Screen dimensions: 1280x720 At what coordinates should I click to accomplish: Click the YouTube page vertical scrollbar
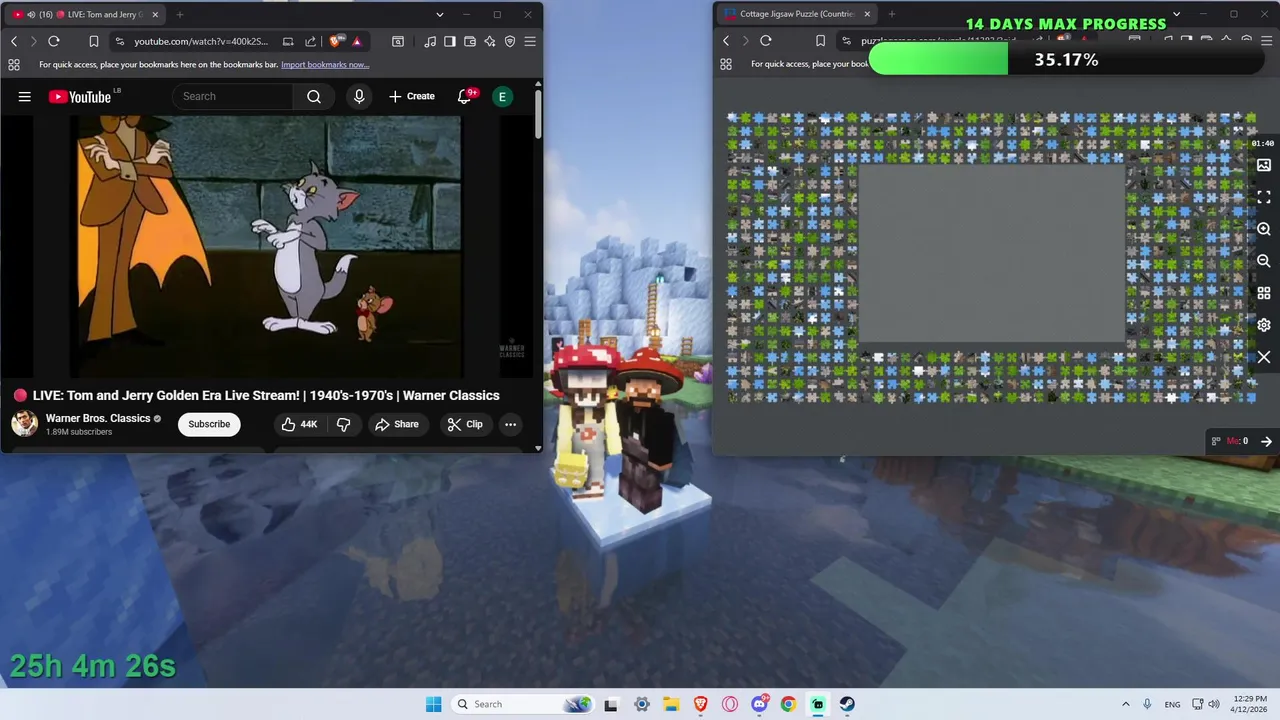[538, 115]
